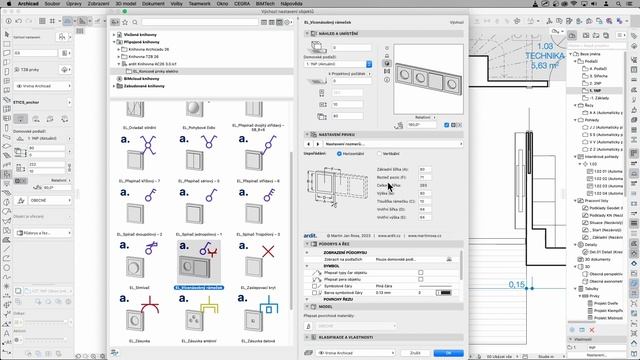Switch library browser to large thumbnail view
Viewport: 640px width, 360px height.
tap(279, 22)
